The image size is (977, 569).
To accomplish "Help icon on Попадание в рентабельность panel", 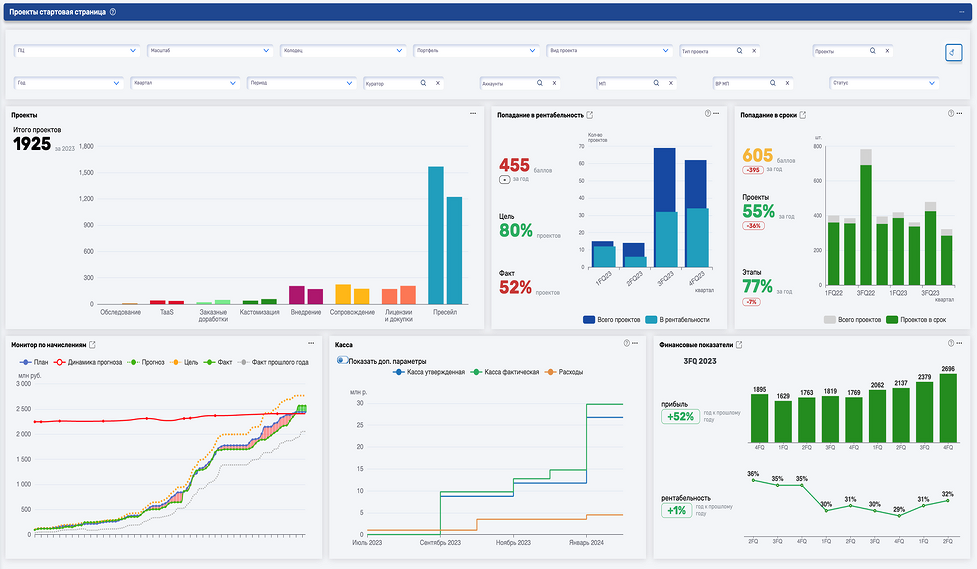I will pyautogui.click(x=707, y=113).
